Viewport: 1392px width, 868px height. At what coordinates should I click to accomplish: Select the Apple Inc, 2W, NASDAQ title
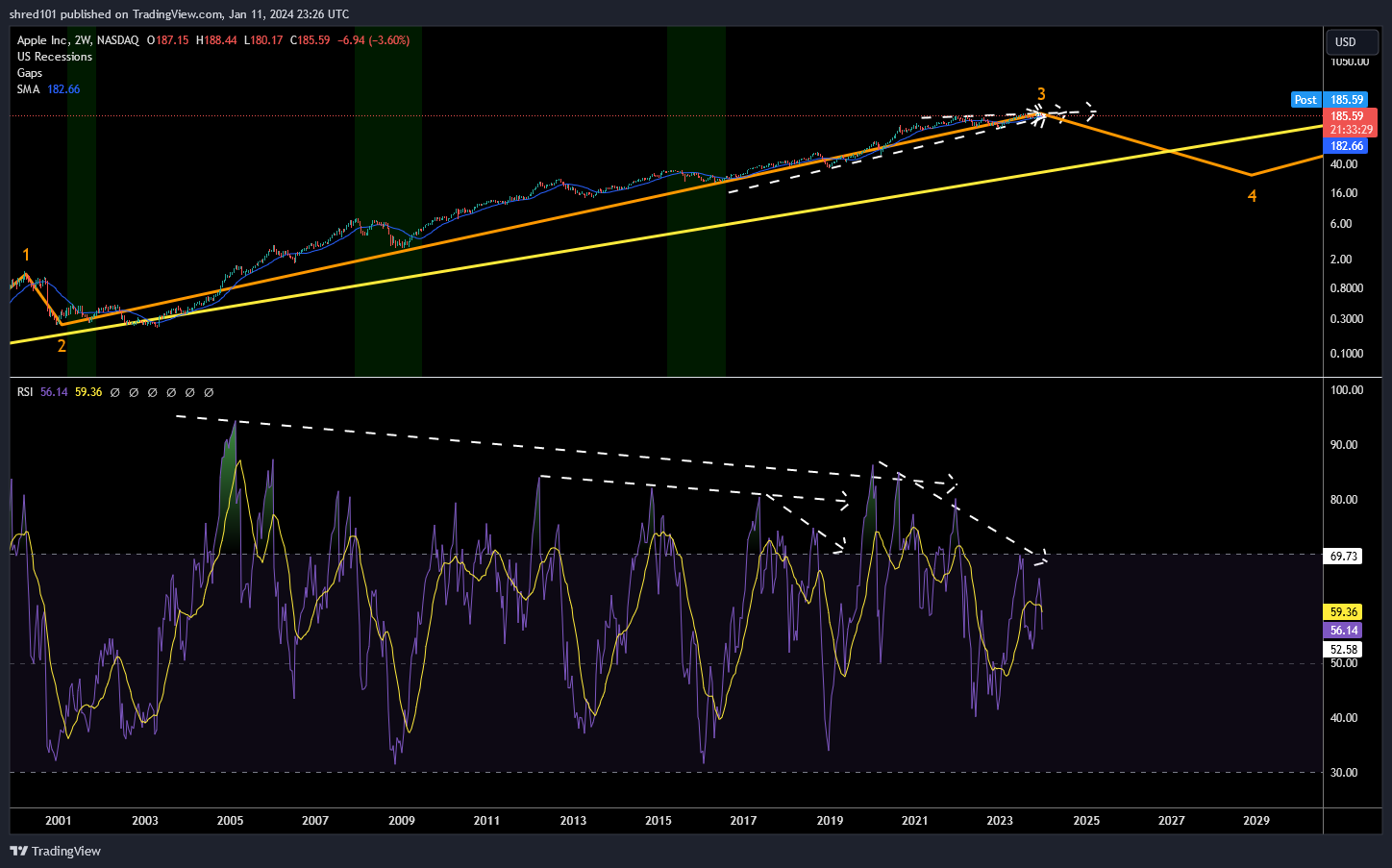(78, 40)
